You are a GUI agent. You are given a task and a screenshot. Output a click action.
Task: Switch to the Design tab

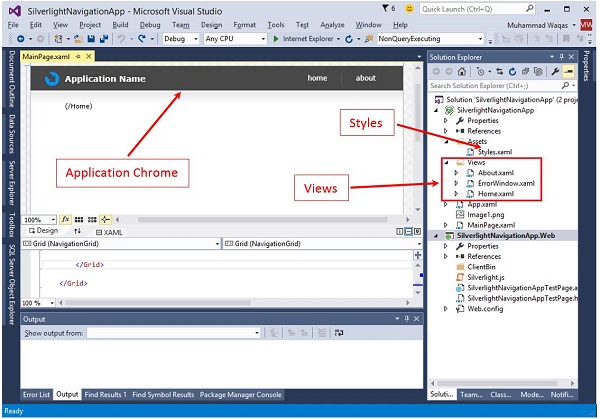click(x=43, y=231)
